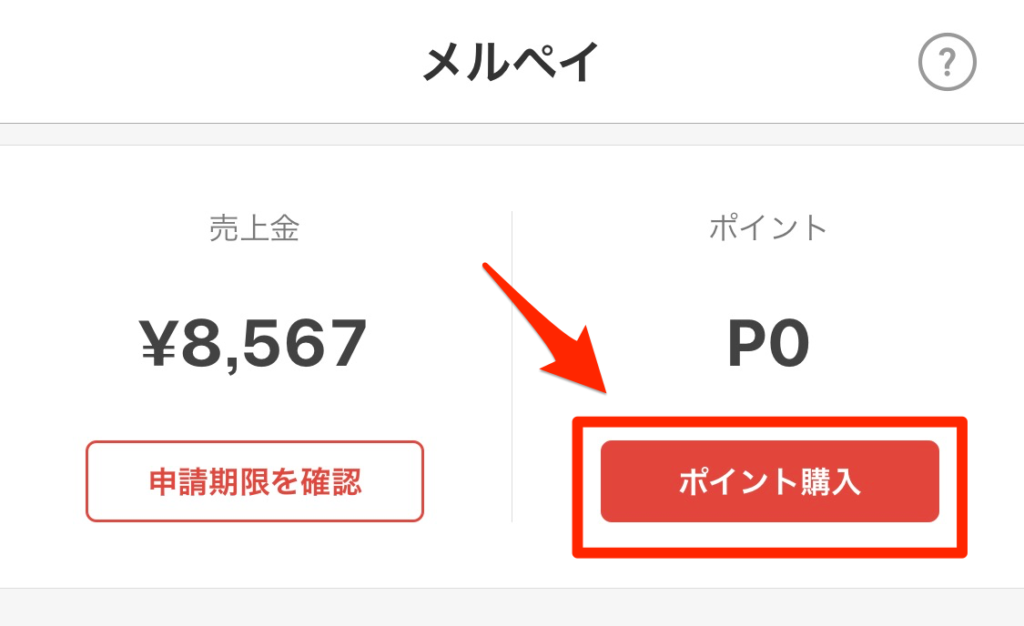Open the balance panel by clicking 売上金
The image size is (1024, 626).
click(254, 227)
